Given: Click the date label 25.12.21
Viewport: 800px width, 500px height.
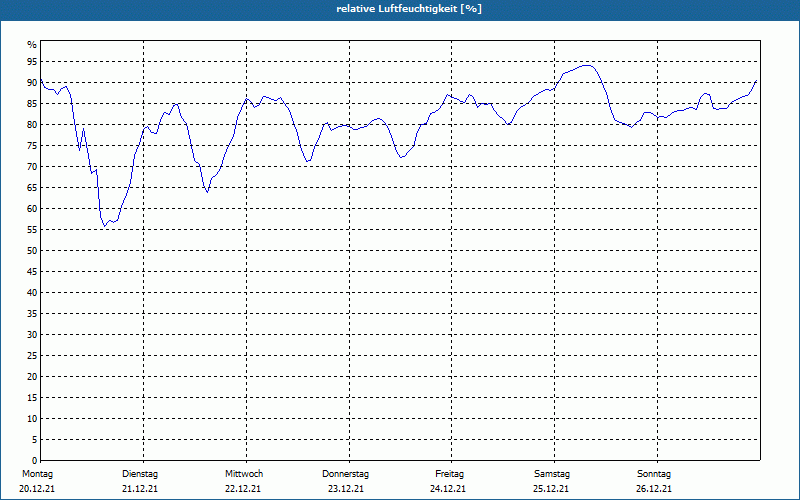Looking at the screenshot, I should [x=551, y=489].
